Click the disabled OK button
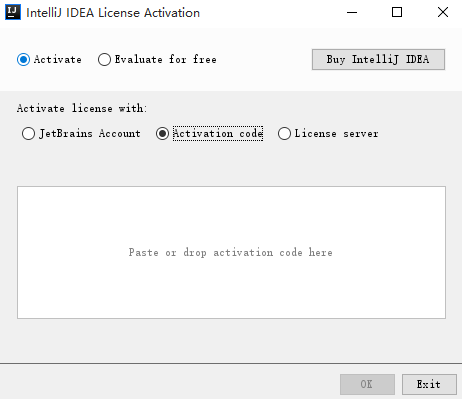 pos(367,384)
